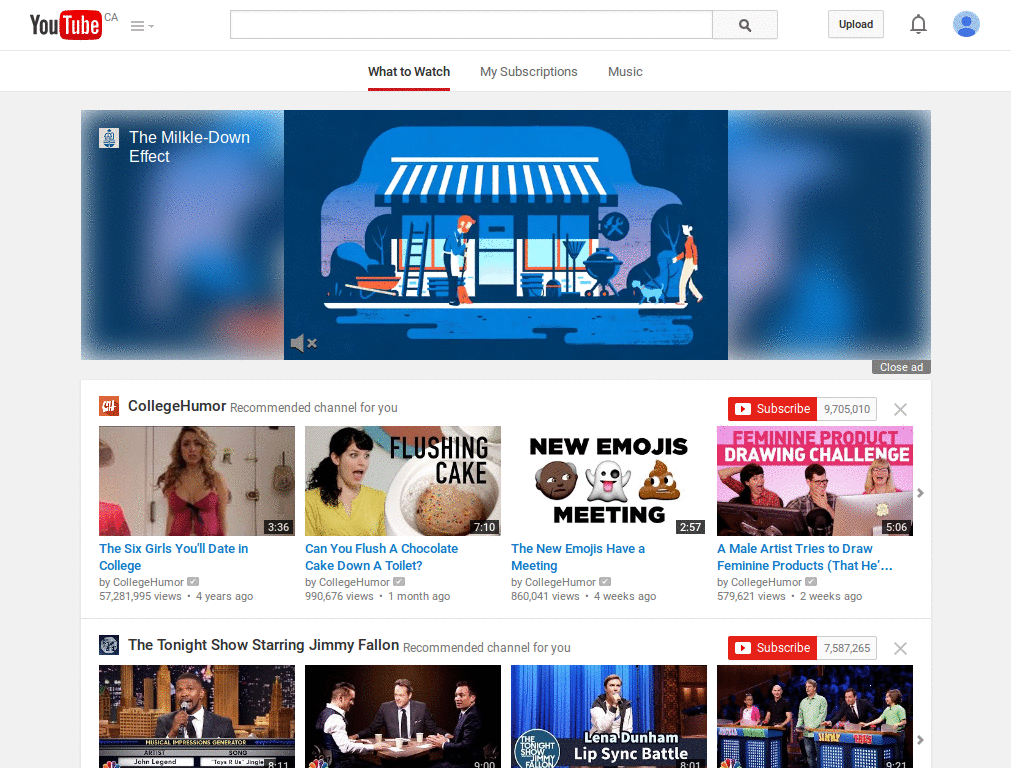
Task: Dismiss the Tonight Show recommendation
Action: coord(900,648)
